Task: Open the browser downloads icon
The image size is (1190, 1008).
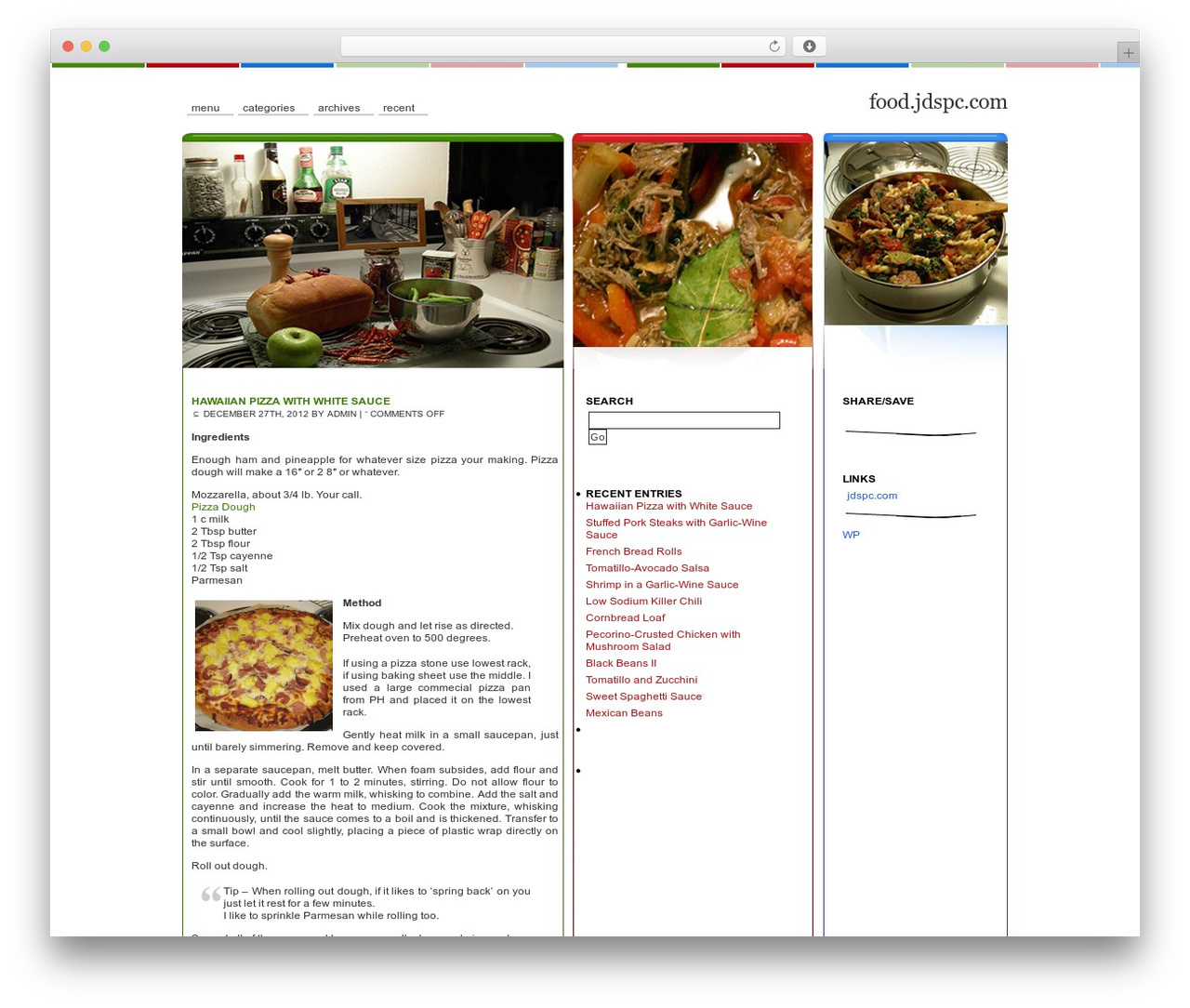Action: coord(809,46)
